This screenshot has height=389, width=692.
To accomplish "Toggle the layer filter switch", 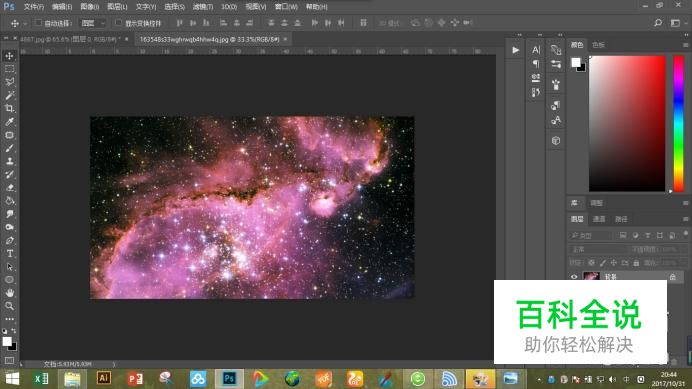I will [685, 234].
